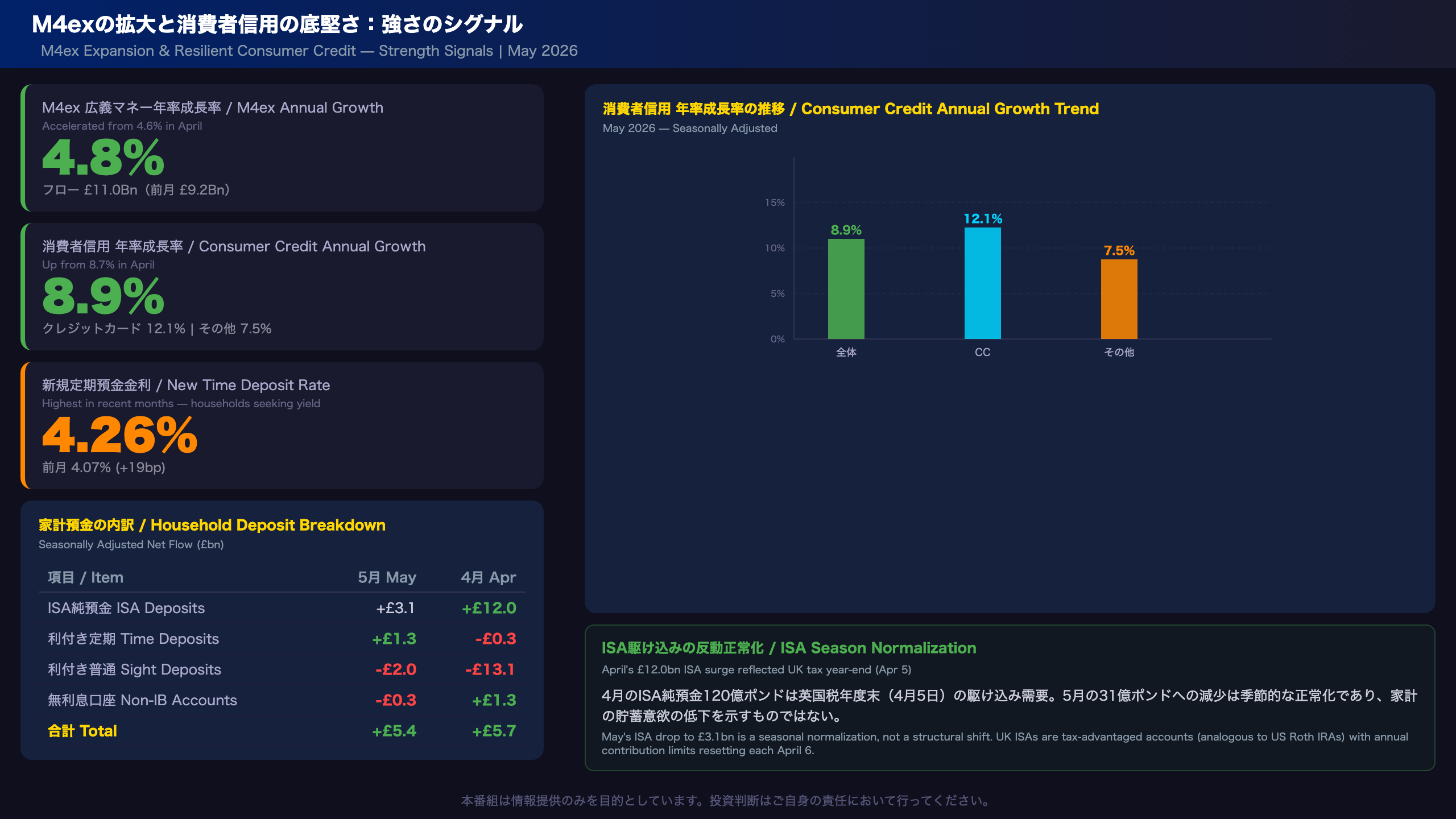Select the April £12.0bn ISA surge sentence
1456x819 pixels.
click(756, 669)
